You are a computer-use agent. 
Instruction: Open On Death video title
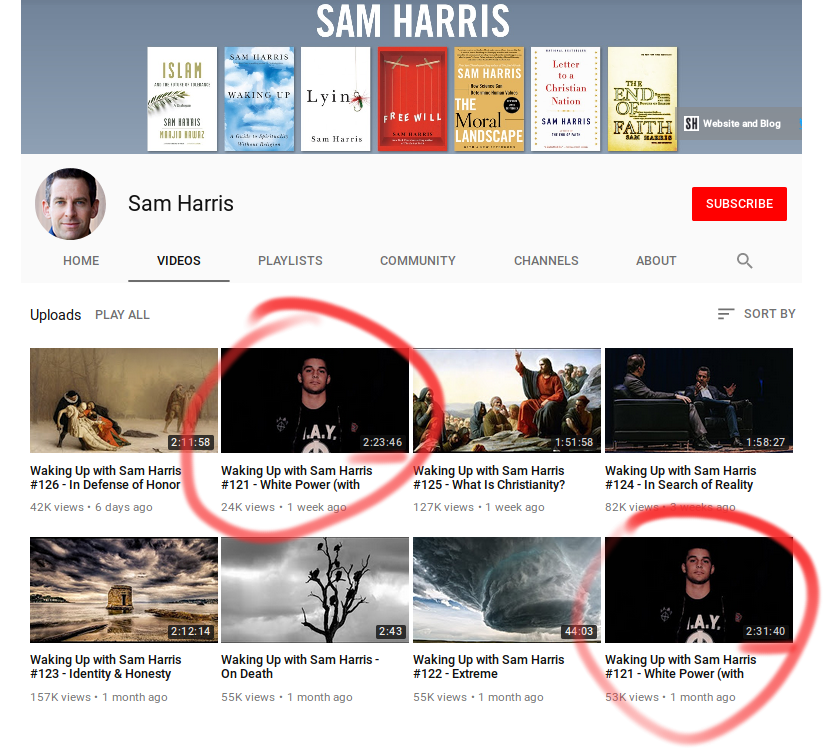pyautogui.click(x=300, y=667)
